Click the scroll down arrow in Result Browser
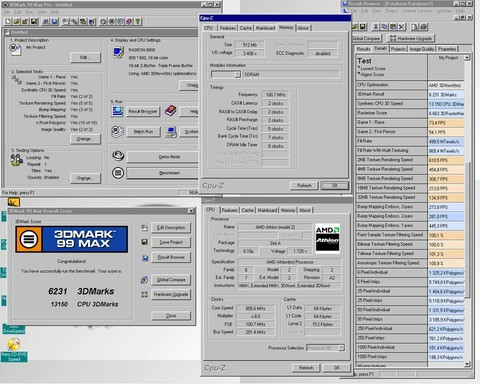The width and height of the screenshot is (480, 384). click(467, 364)
